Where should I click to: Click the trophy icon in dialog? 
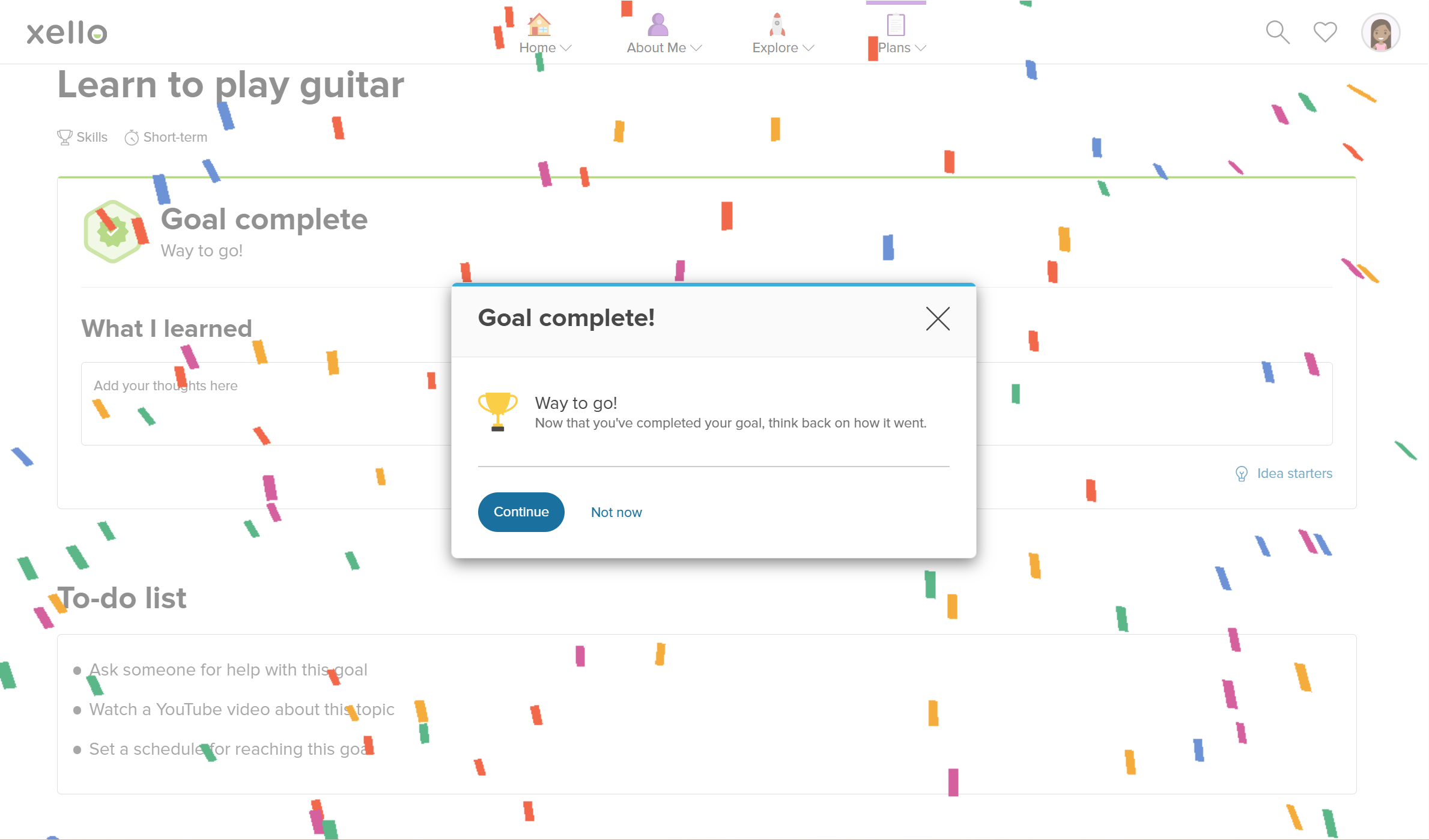point(497,411)
